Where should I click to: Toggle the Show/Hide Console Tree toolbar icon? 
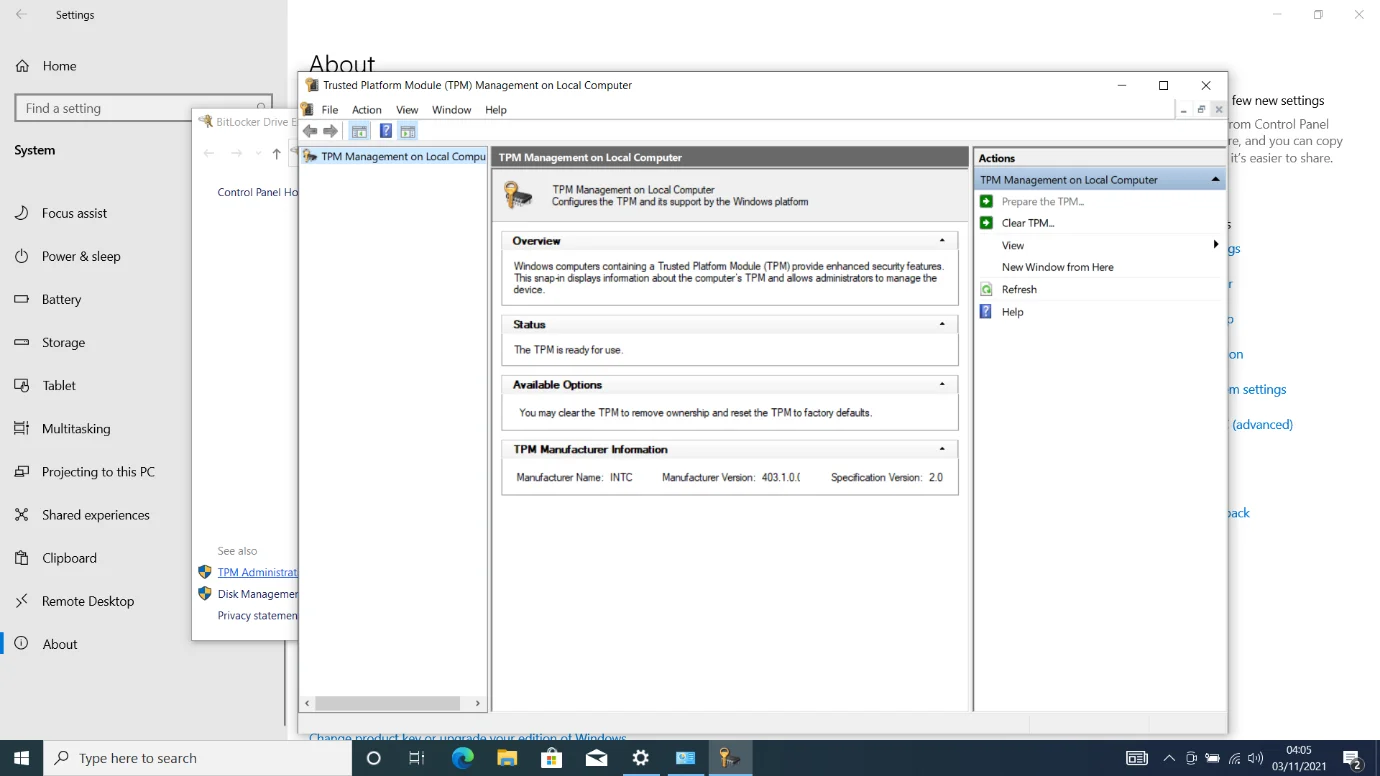pyautogui.click(x=359, y=131)
